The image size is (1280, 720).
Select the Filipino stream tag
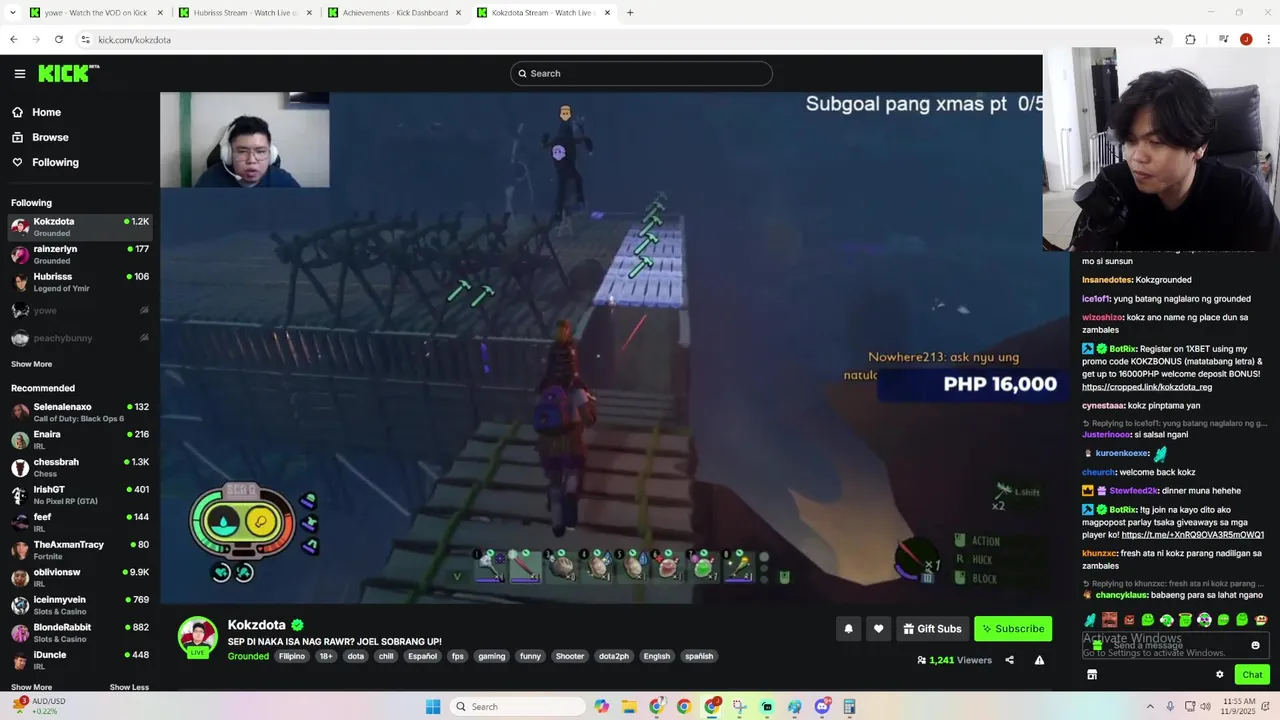click(x=292, y=656)
